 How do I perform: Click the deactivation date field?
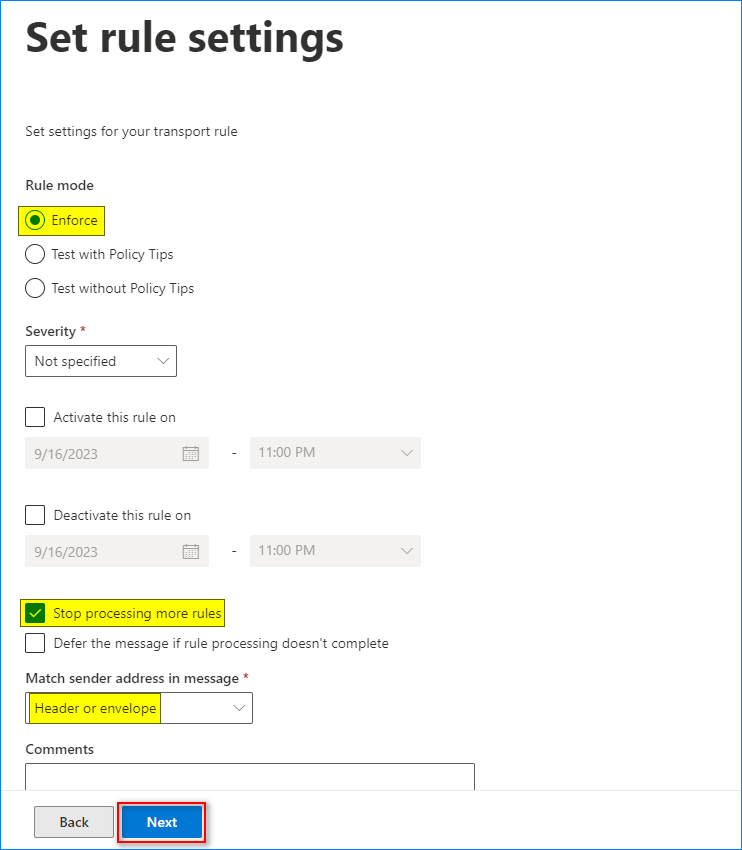pyautogui.click(x=117, y=551)
